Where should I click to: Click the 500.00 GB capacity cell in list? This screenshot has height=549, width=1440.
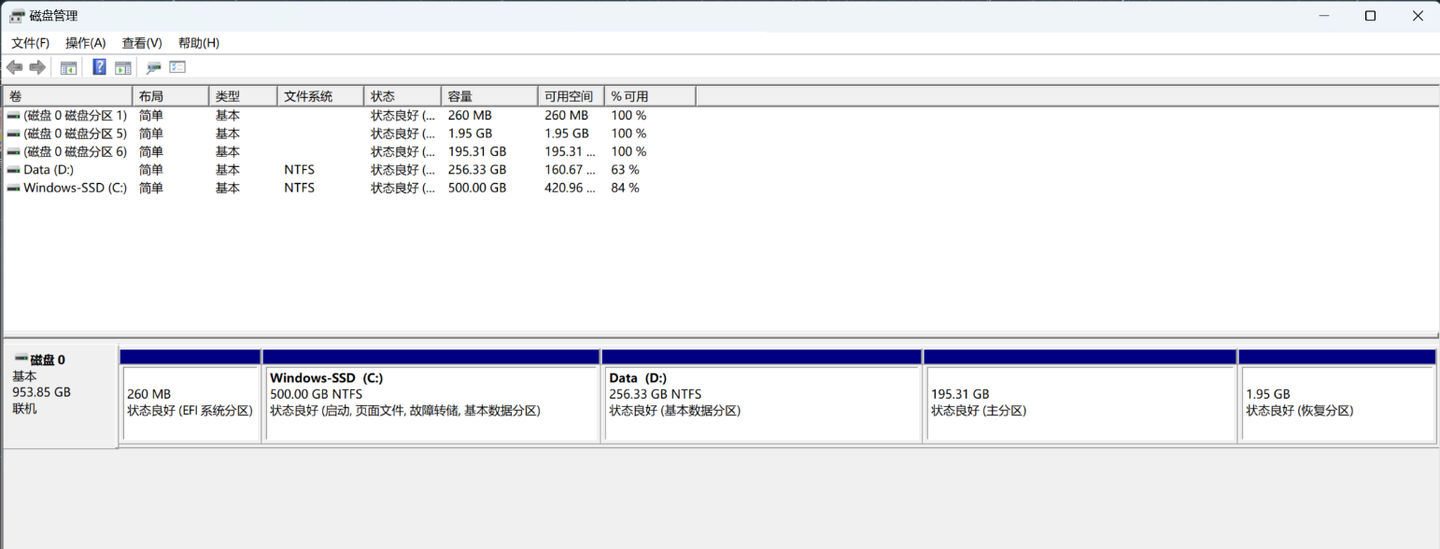click(477, 188)
